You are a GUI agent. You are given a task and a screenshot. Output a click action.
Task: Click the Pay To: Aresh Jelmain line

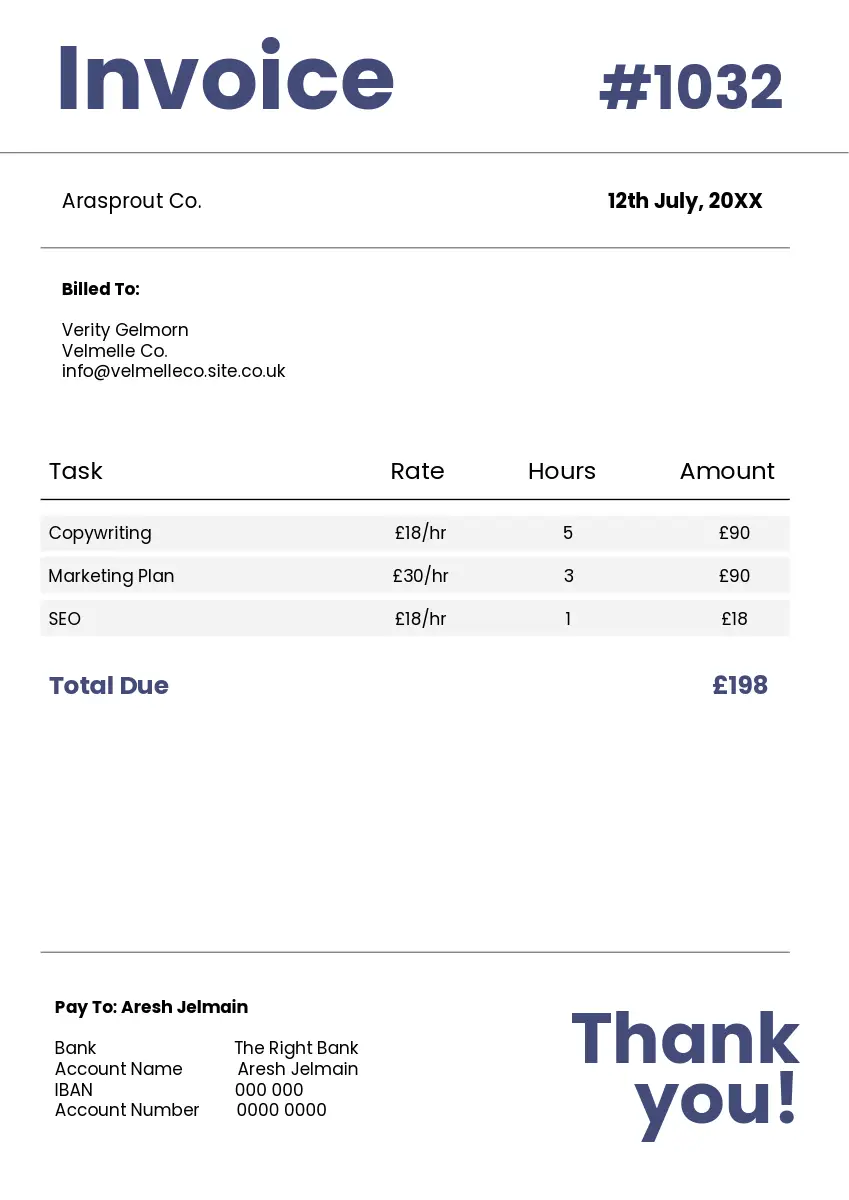coord(151,1007)
